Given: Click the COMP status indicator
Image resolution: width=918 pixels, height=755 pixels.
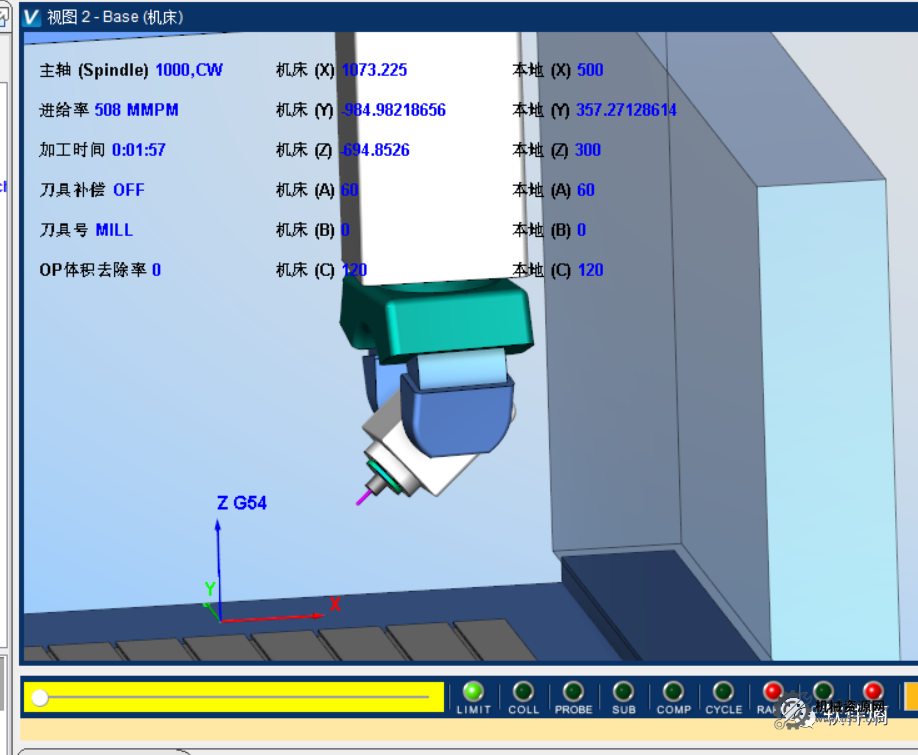Looking at the screenshot, I should click(673, 691).
